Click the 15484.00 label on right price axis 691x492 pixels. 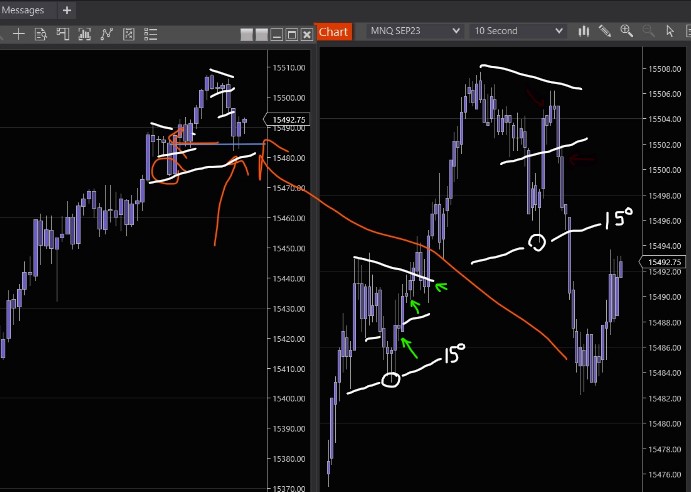point(664,373)
